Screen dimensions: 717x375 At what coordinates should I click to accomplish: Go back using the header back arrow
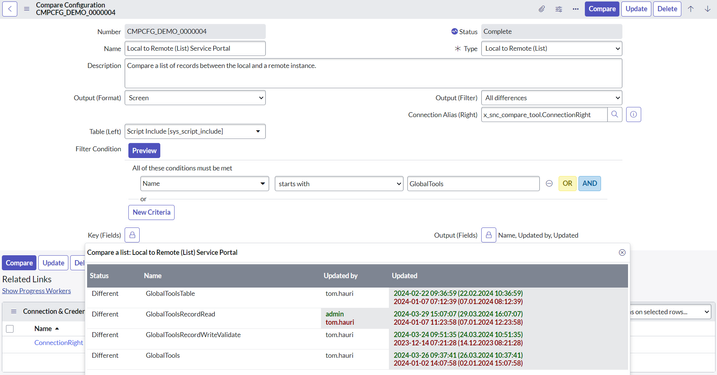click(10, 9)
